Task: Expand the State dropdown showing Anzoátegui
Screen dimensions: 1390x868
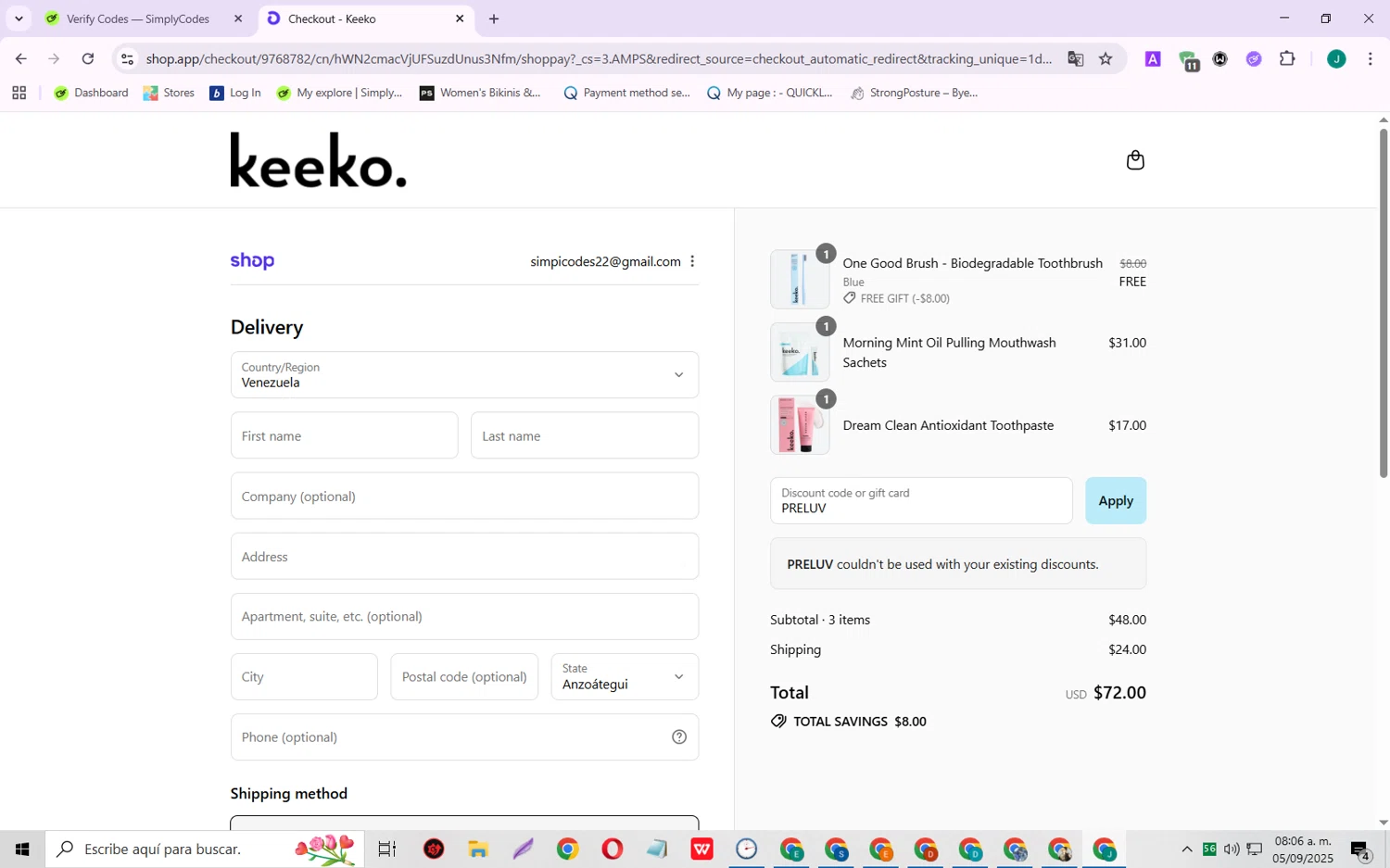Action: pos(625,676)
